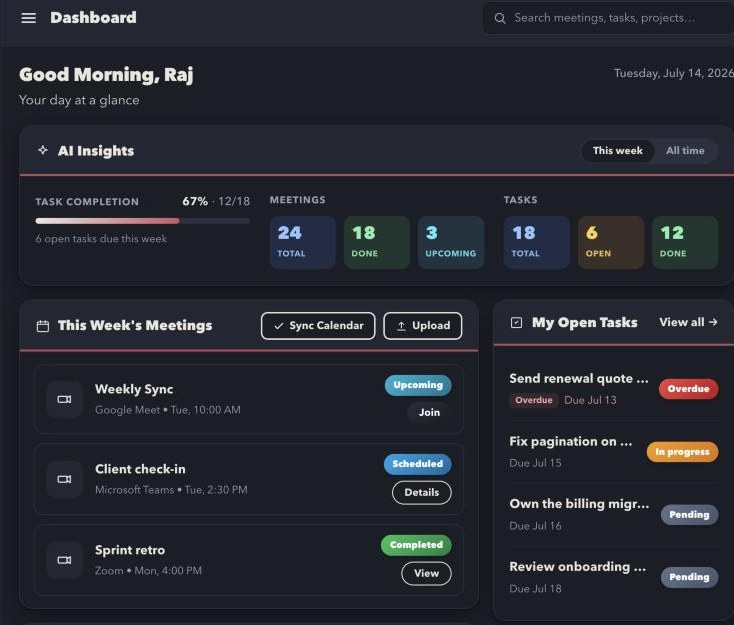
Task: Click the Scheduled badge on Client check-in
Action: point(418,464)
